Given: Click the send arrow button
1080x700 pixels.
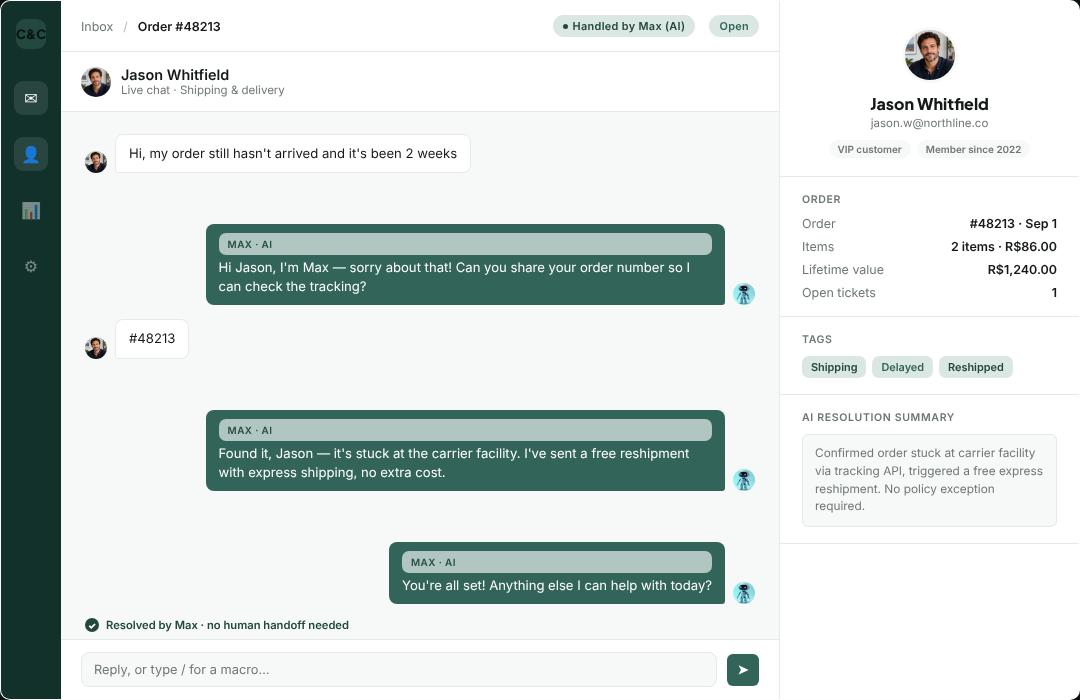Looking at the screenshot, I should coord(742,670).
